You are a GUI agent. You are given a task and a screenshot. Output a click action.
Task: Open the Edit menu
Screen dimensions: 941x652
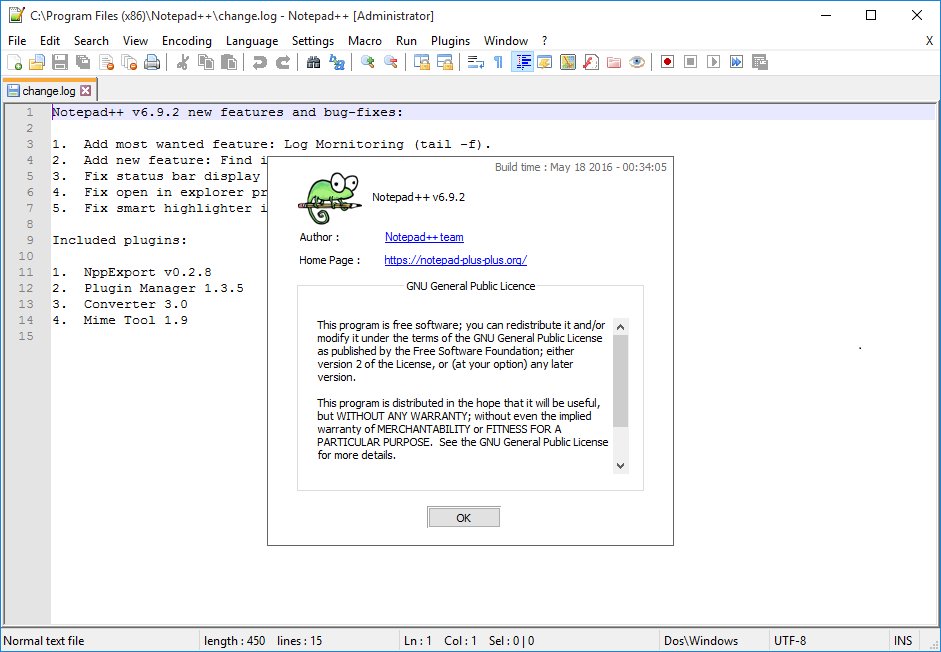50,41
